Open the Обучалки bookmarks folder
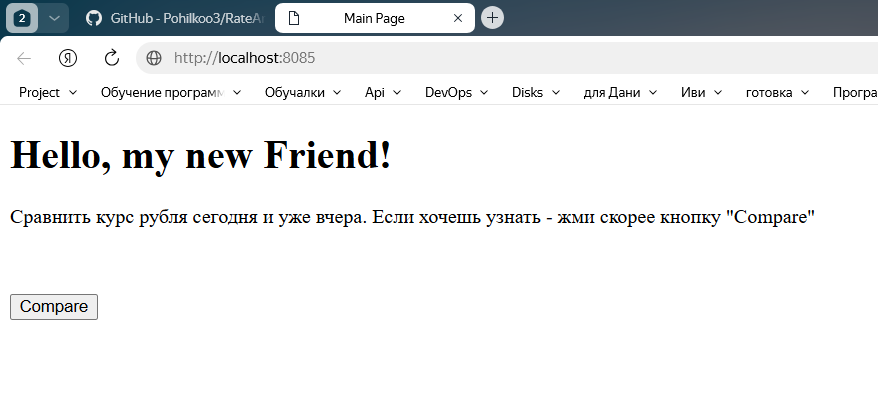This screenshot has width=878, height=400. [303, 92]
